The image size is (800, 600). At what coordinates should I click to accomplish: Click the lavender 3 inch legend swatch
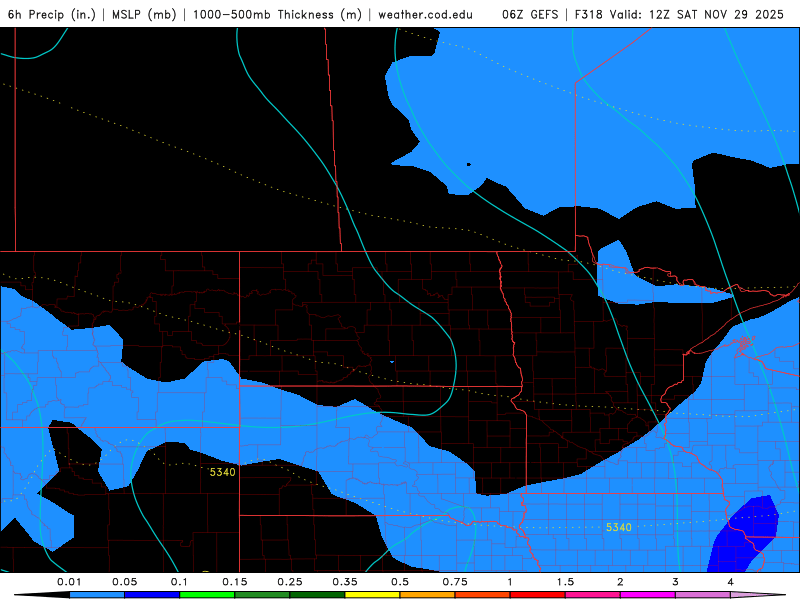(x=703, y=595)
